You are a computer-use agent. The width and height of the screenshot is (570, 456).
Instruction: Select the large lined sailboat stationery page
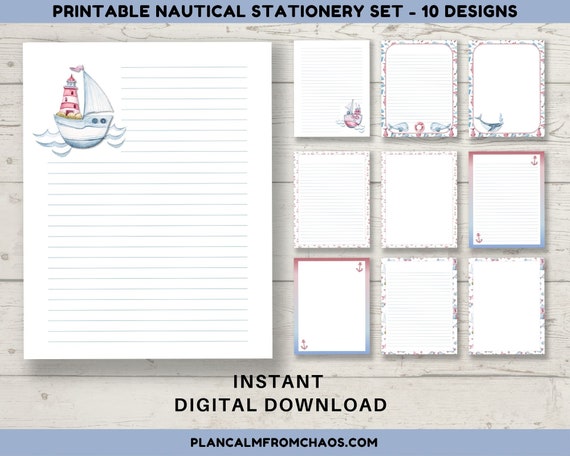pyautogui.click(x=148, y=200)
